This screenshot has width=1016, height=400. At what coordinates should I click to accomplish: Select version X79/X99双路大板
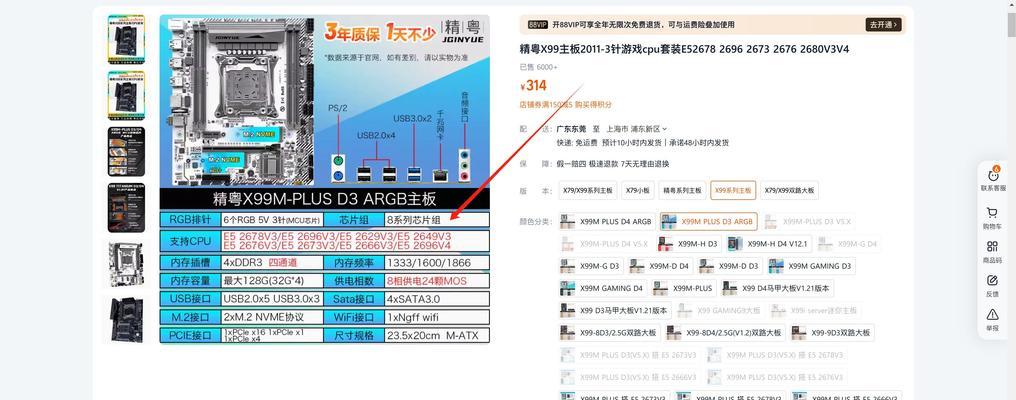[x=789, y=191]
